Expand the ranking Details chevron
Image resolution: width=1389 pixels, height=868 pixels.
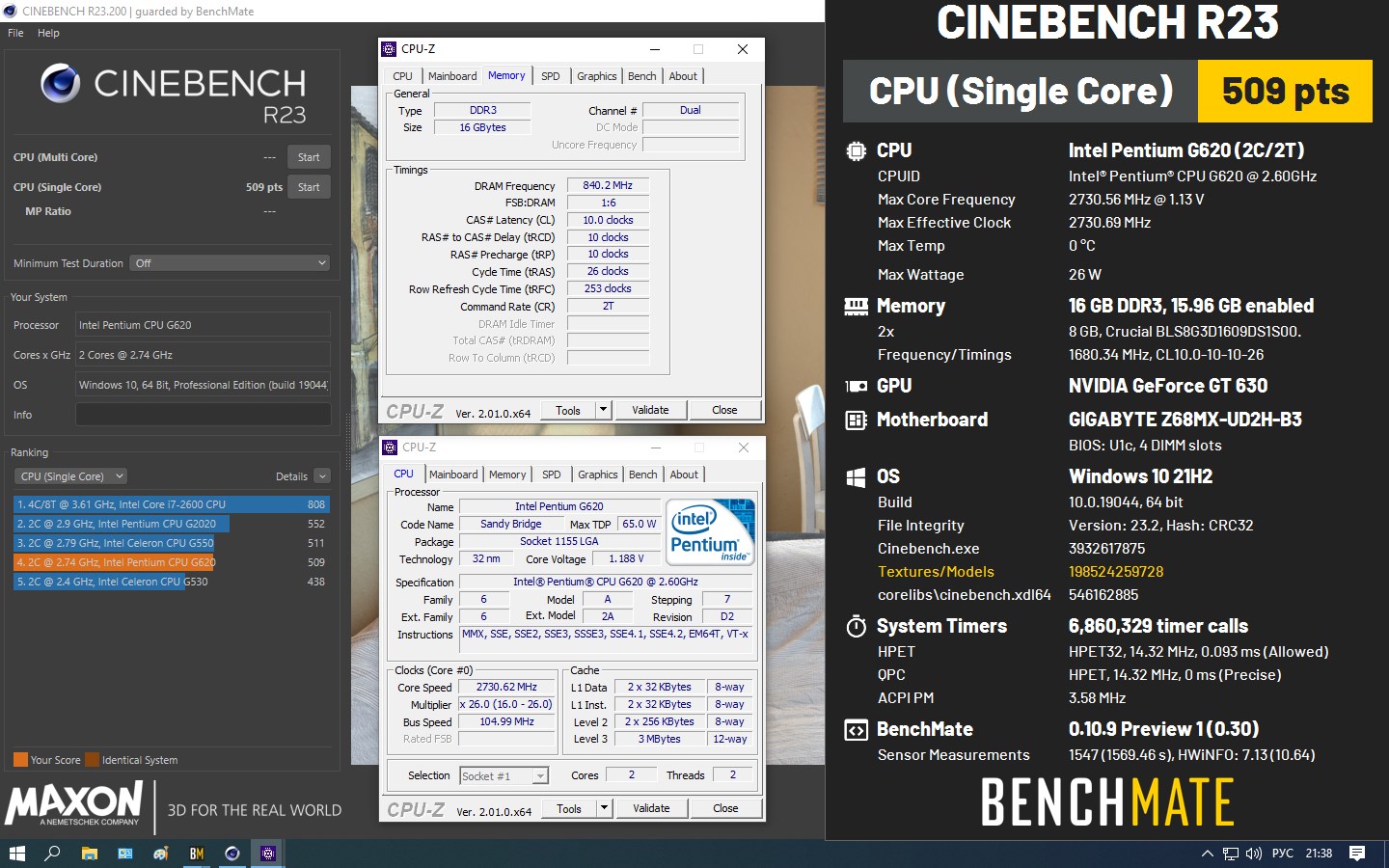pos(322,476)
